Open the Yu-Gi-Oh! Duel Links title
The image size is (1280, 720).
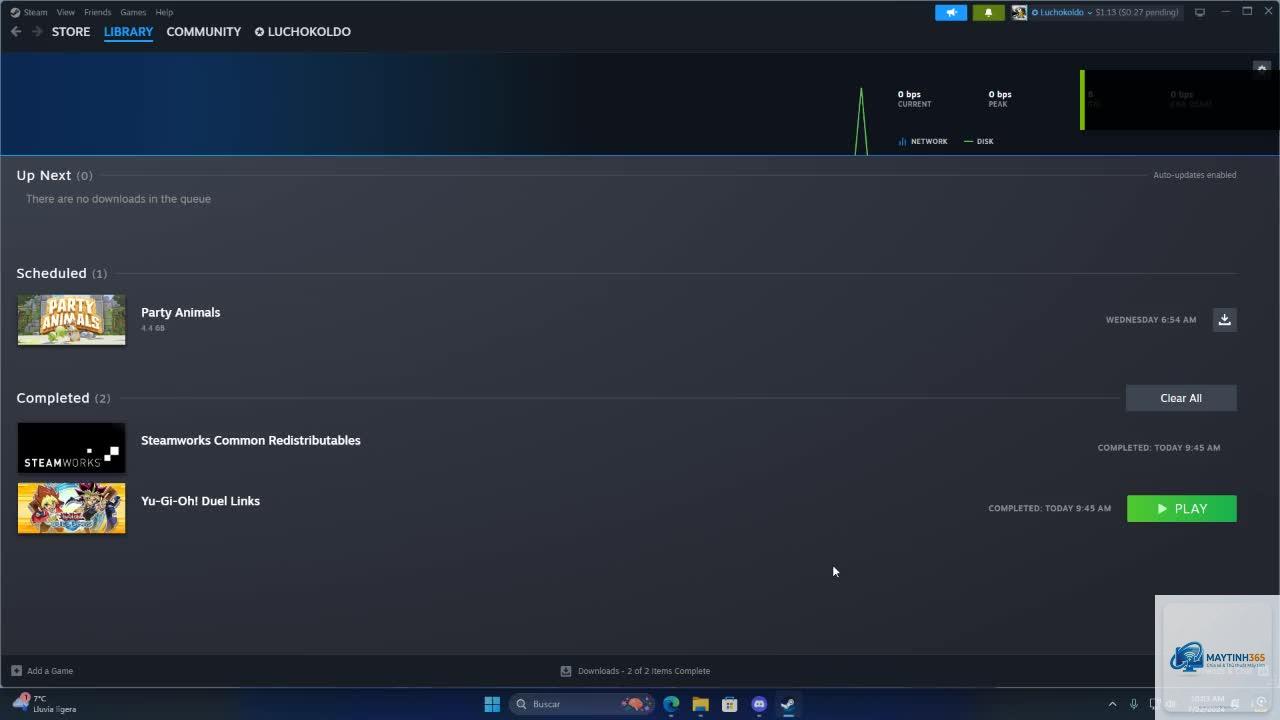pyautogui.click(x=200, y=501)
